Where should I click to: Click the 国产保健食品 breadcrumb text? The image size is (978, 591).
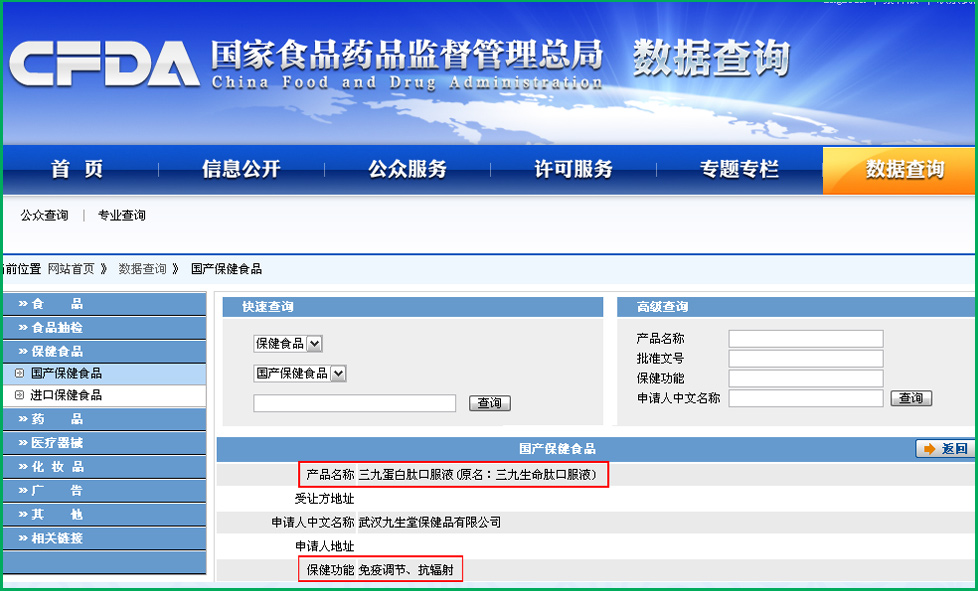(x=226, y=269)
